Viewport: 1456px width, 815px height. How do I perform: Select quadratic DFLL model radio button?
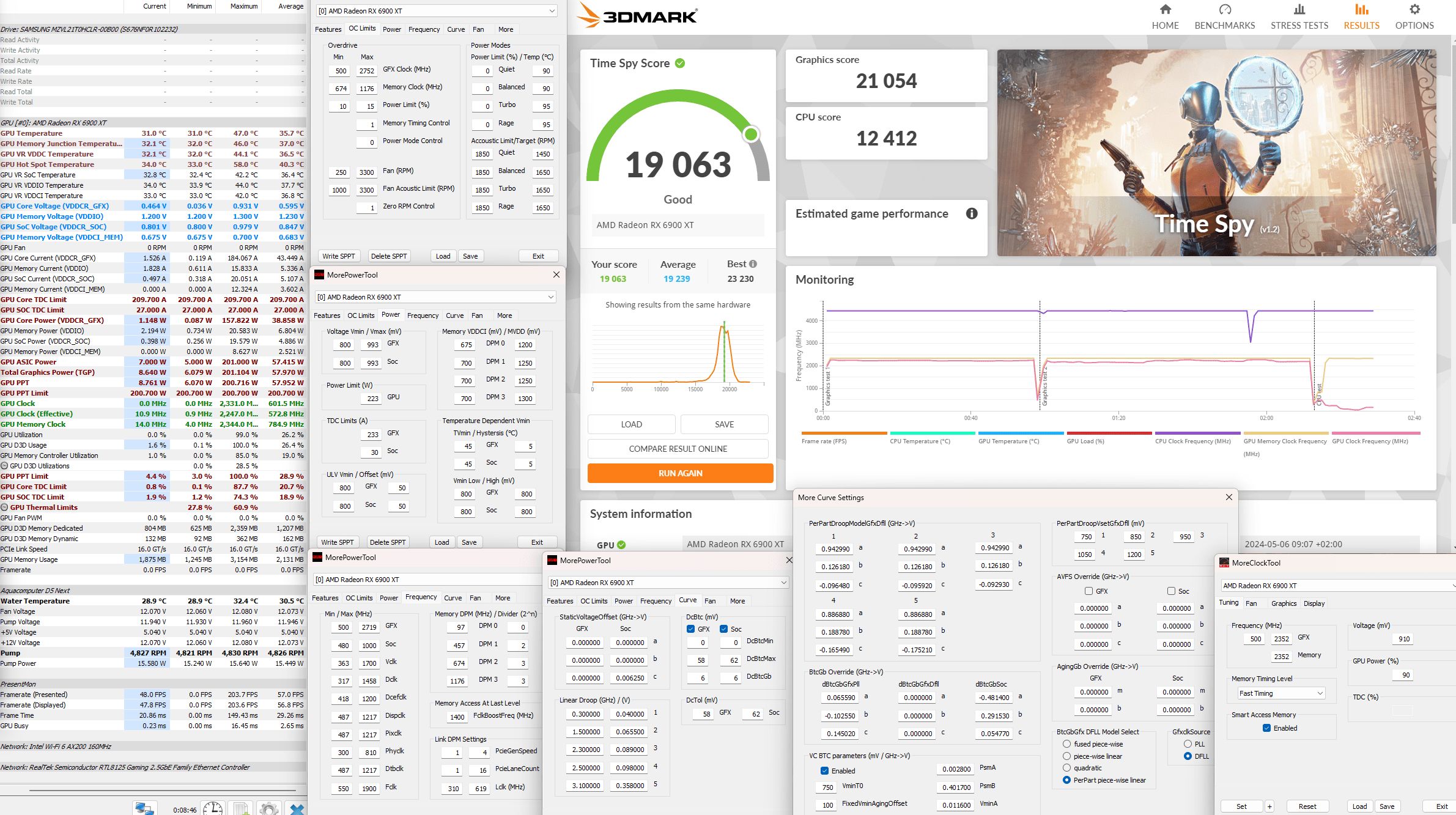[1066, 768]
